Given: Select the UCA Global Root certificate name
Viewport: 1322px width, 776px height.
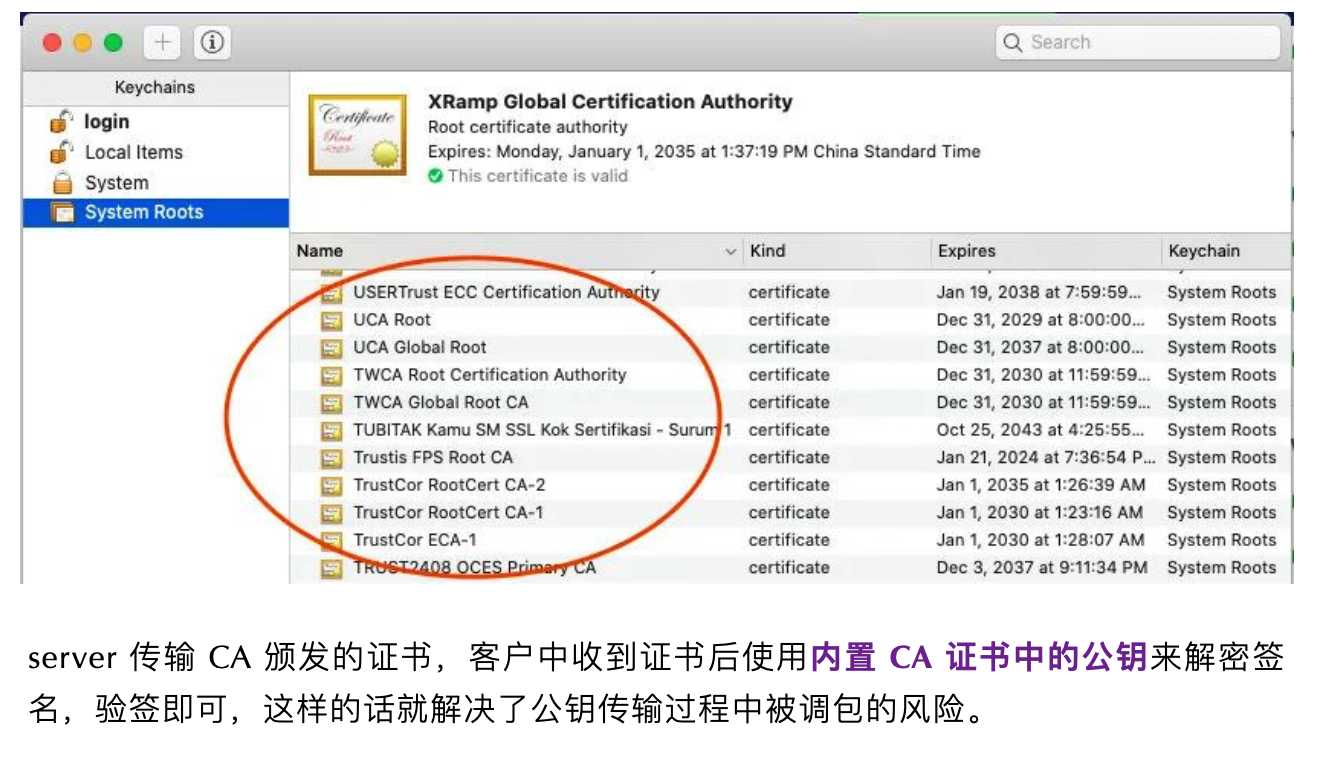Looking at the screenshot, I should coord(420,347).
